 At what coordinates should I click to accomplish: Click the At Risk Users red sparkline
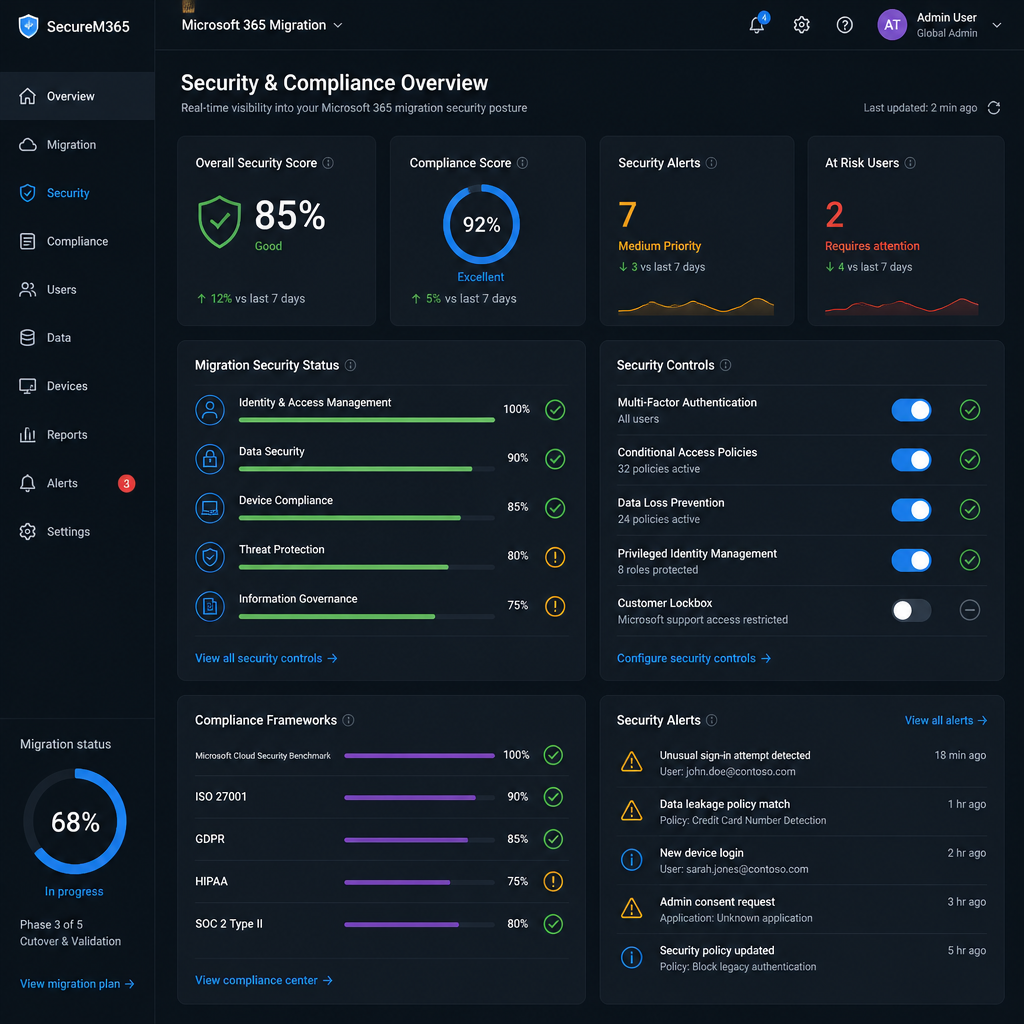pyautogui.click(x=902, y=306)
